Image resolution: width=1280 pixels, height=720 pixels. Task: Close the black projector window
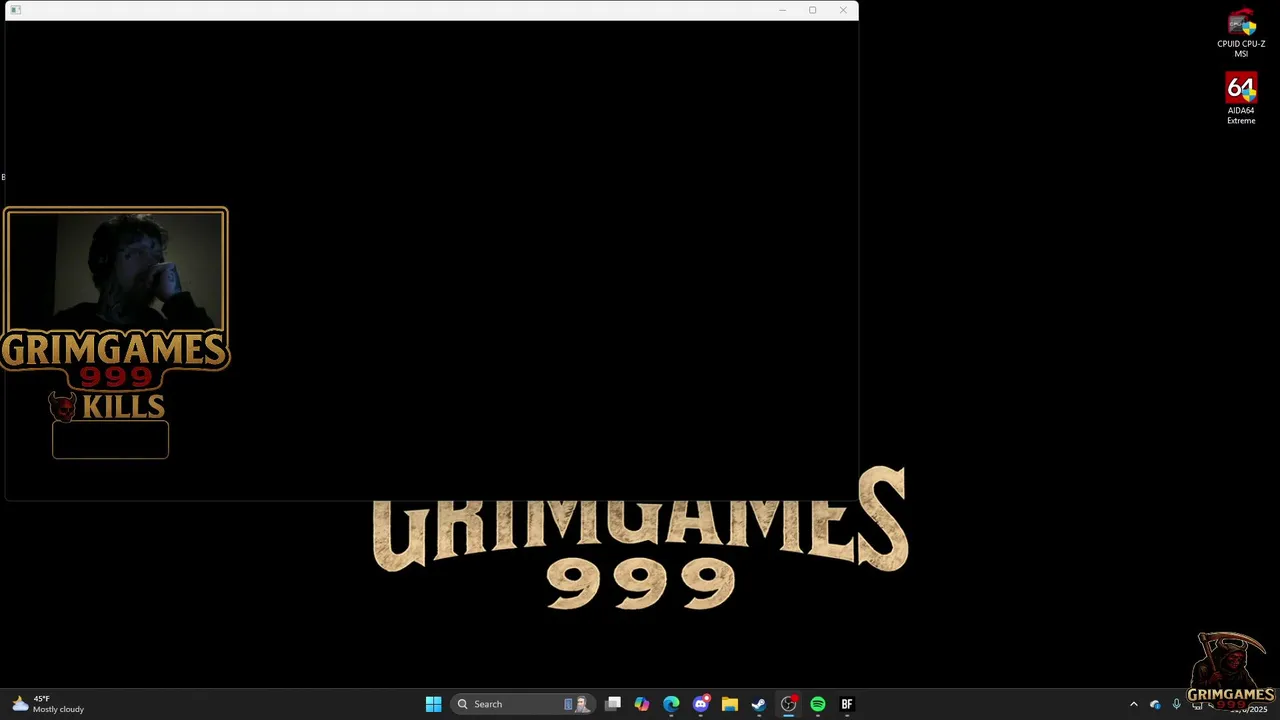point(843,10)
